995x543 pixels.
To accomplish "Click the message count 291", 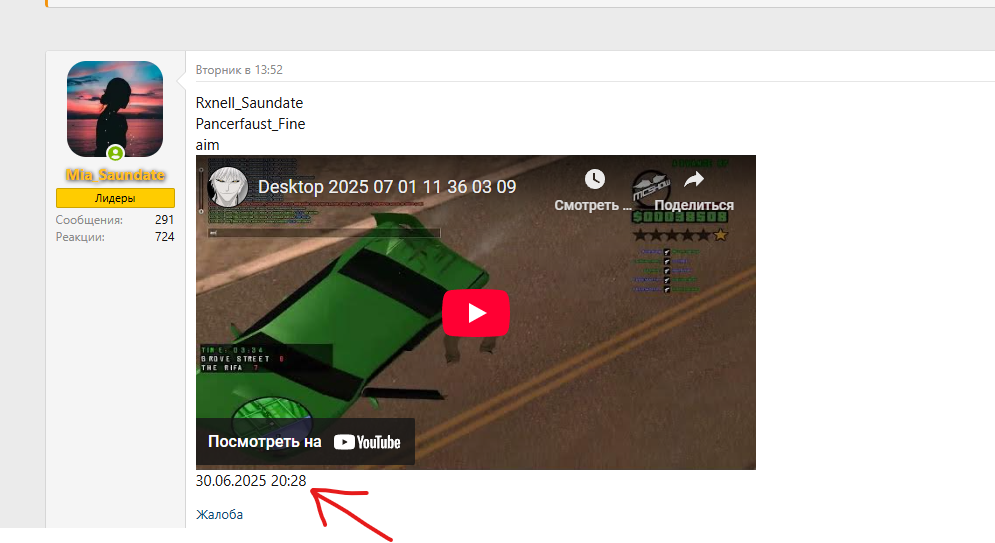I will 164,220.
